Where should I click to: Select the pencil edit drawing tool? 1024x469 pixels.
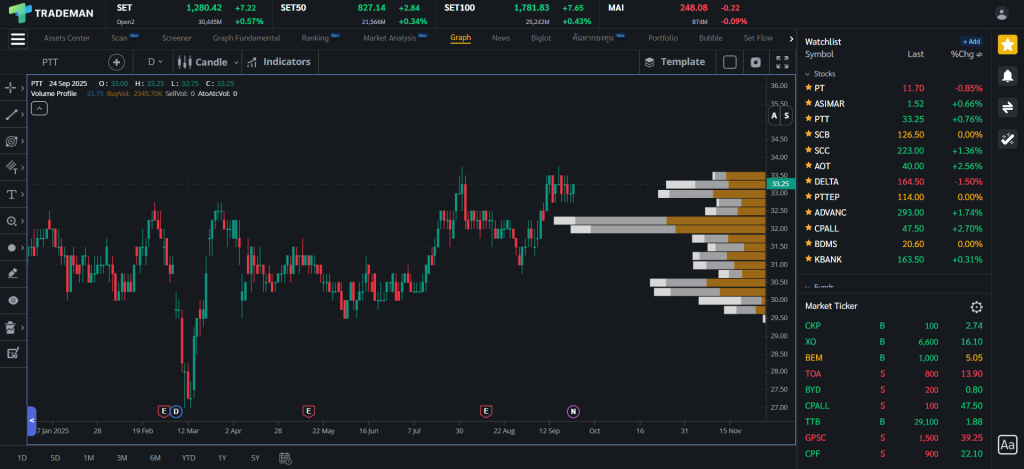11,274
